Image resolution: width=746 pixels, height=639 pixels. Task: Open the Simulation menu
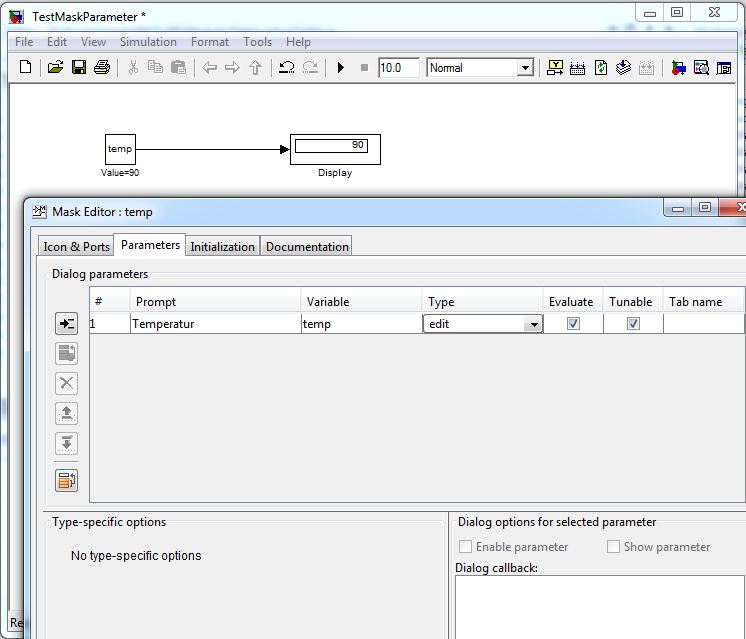pos(148,42)
